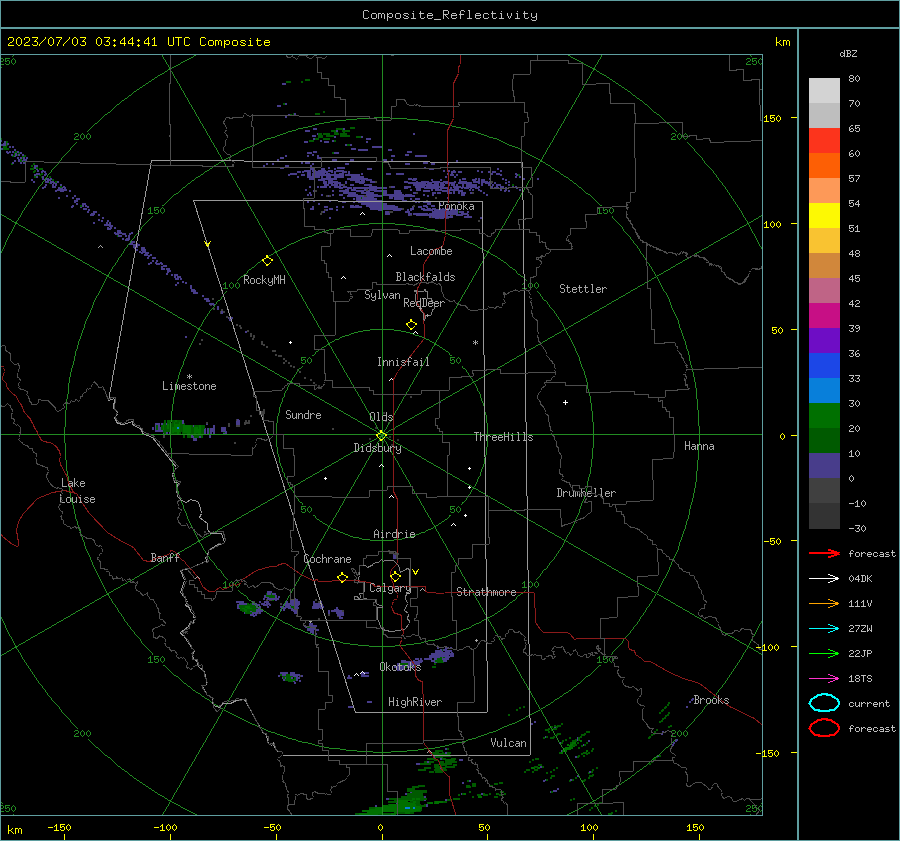Click the yellow diamond at the radar center

(x=381, y=436)
